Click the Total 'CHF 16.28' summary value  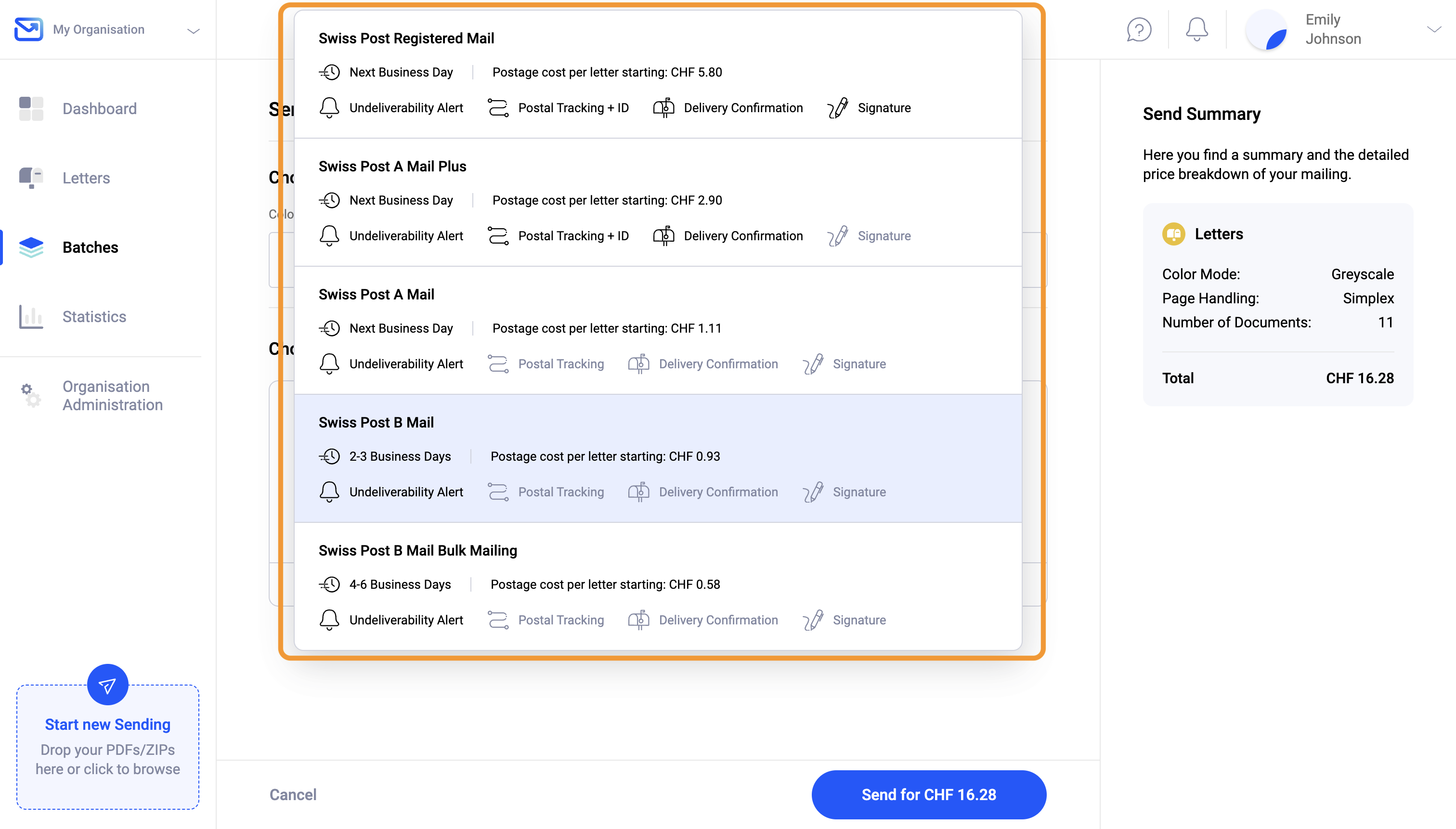pos(1360,378)
